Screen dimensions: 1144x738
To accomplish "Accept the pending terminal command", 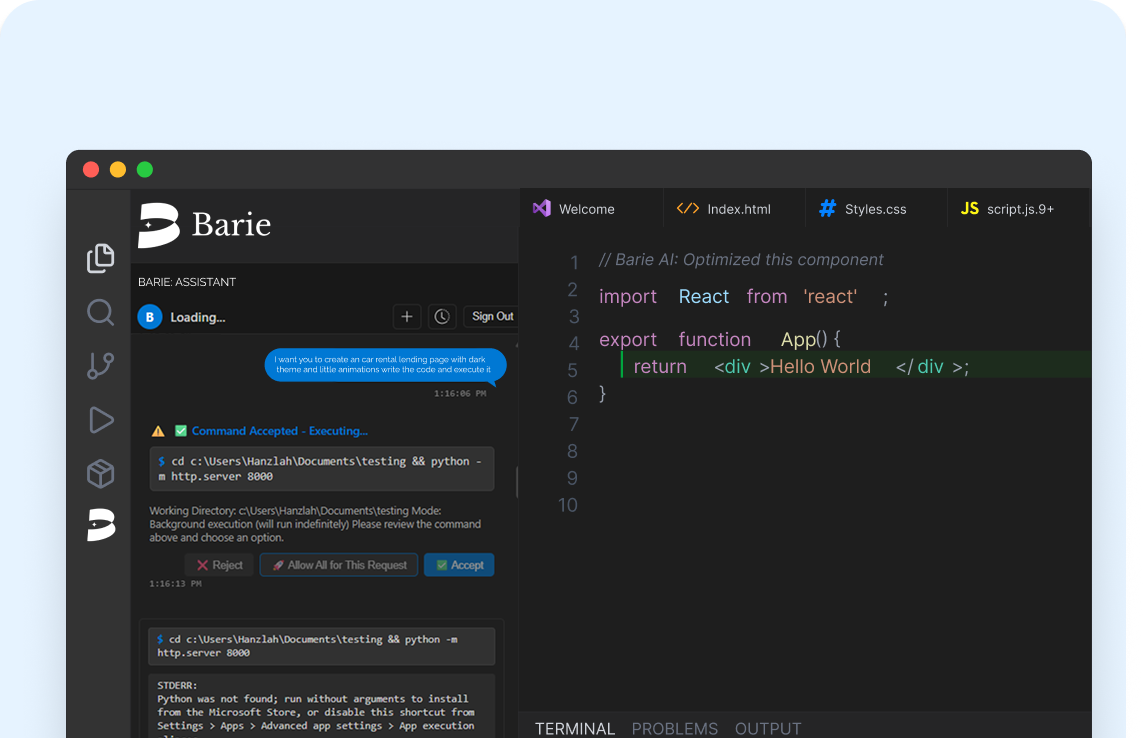I will [458, 564].
